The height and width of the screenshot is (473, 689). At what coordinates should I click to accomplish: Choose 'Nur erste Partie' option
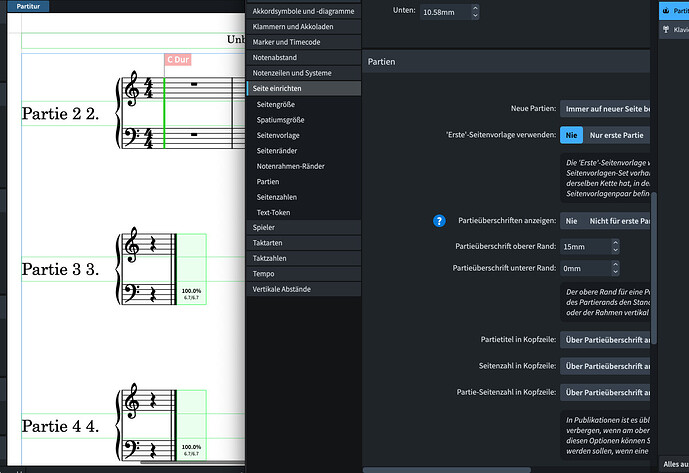(618, 135)
